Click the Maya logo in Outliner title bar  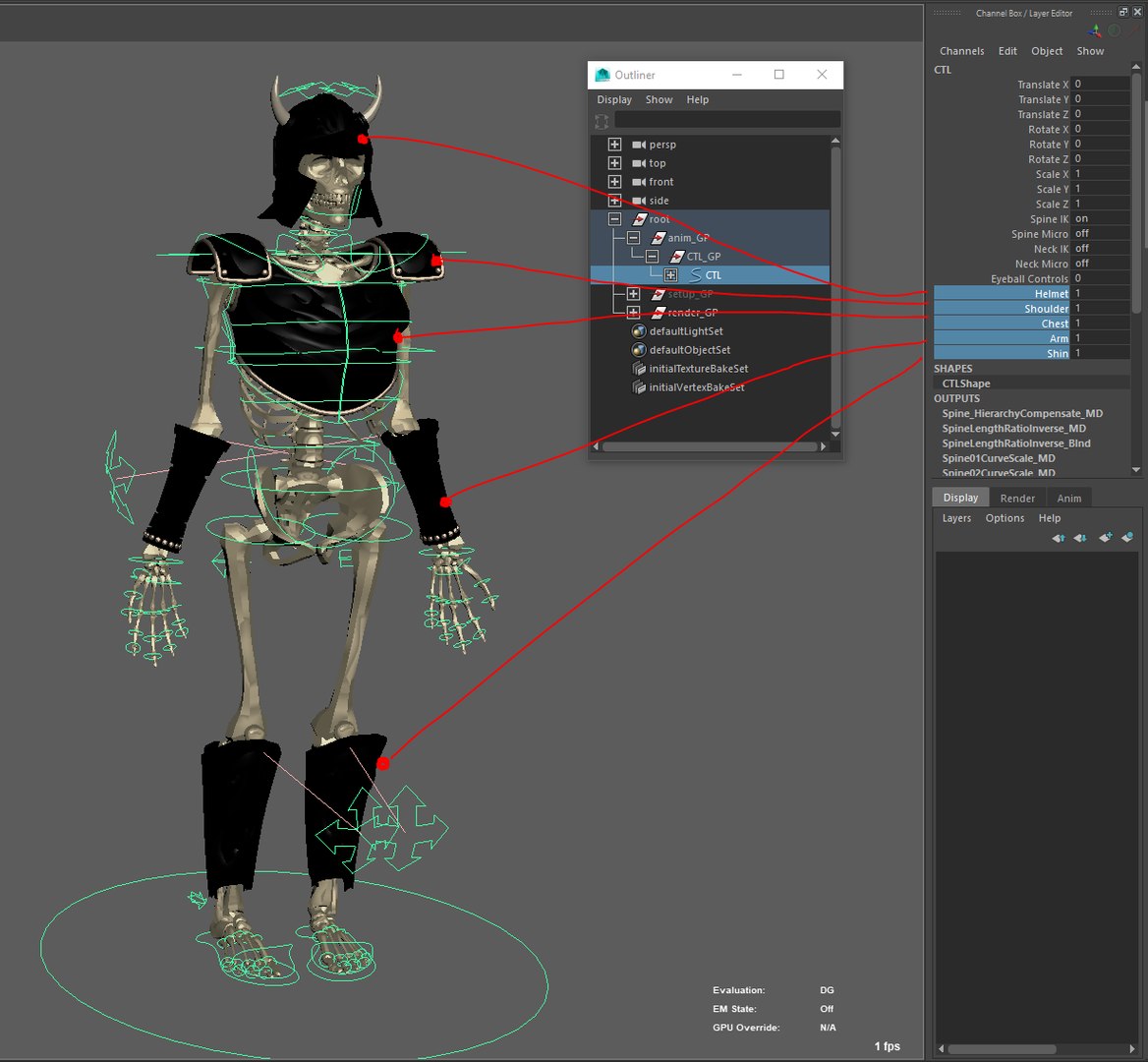[x=603, y=75]
